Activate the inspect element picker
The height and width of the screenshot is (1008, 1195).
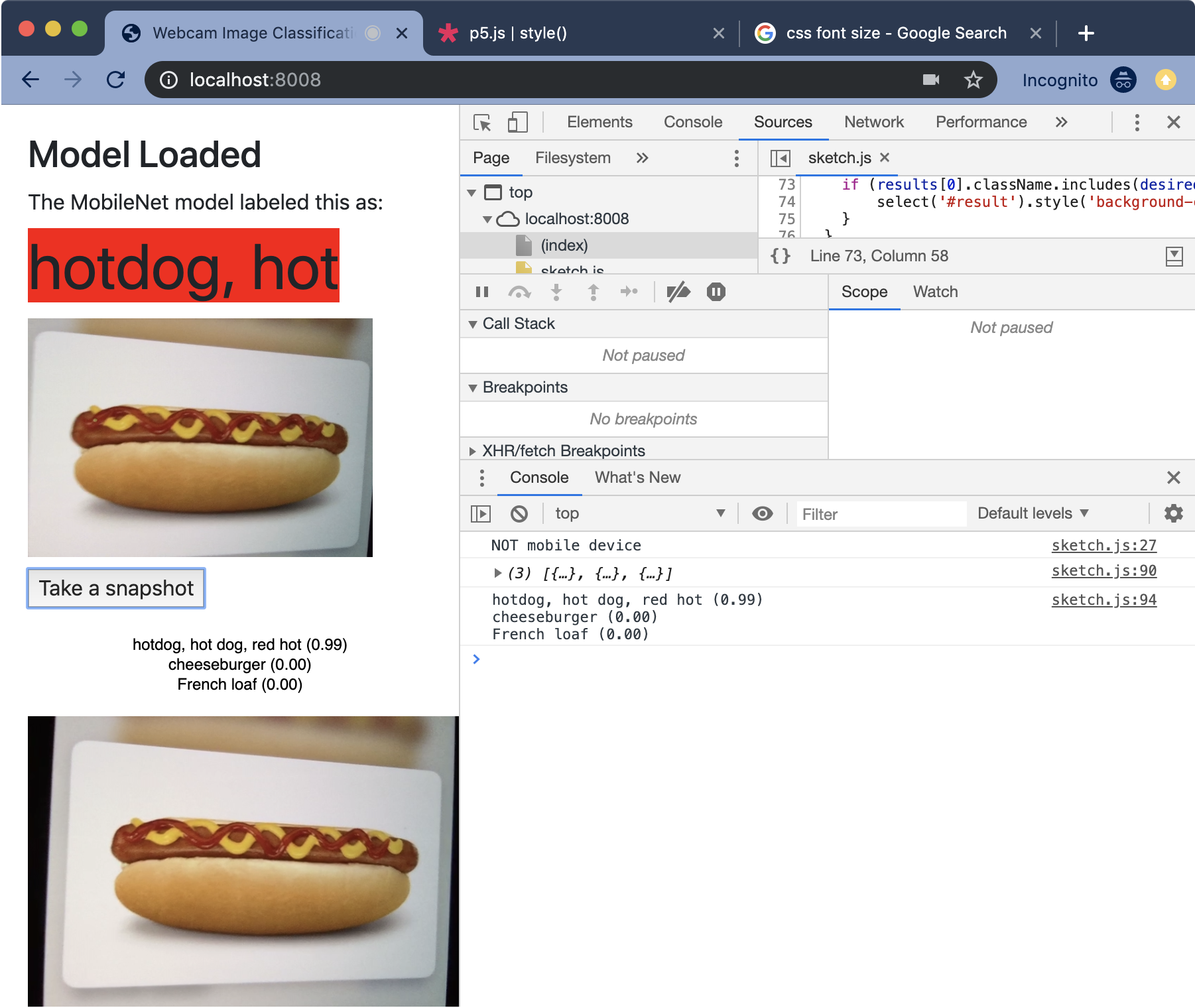click(482, 123)
